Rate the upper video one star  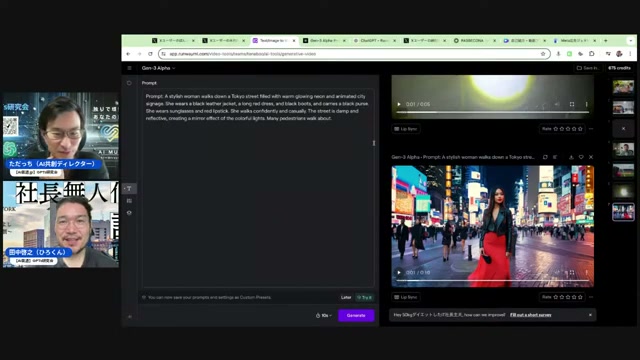click(x=556, y=129)
